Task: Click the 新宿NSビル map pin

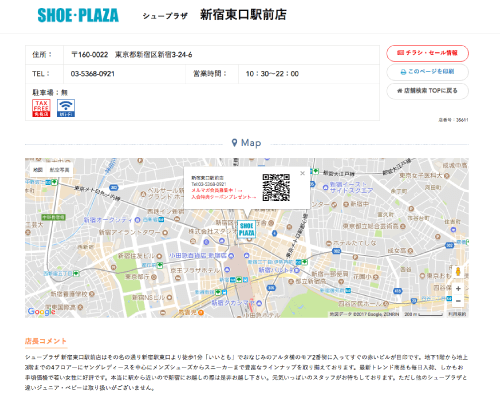Action: (169, 297)
